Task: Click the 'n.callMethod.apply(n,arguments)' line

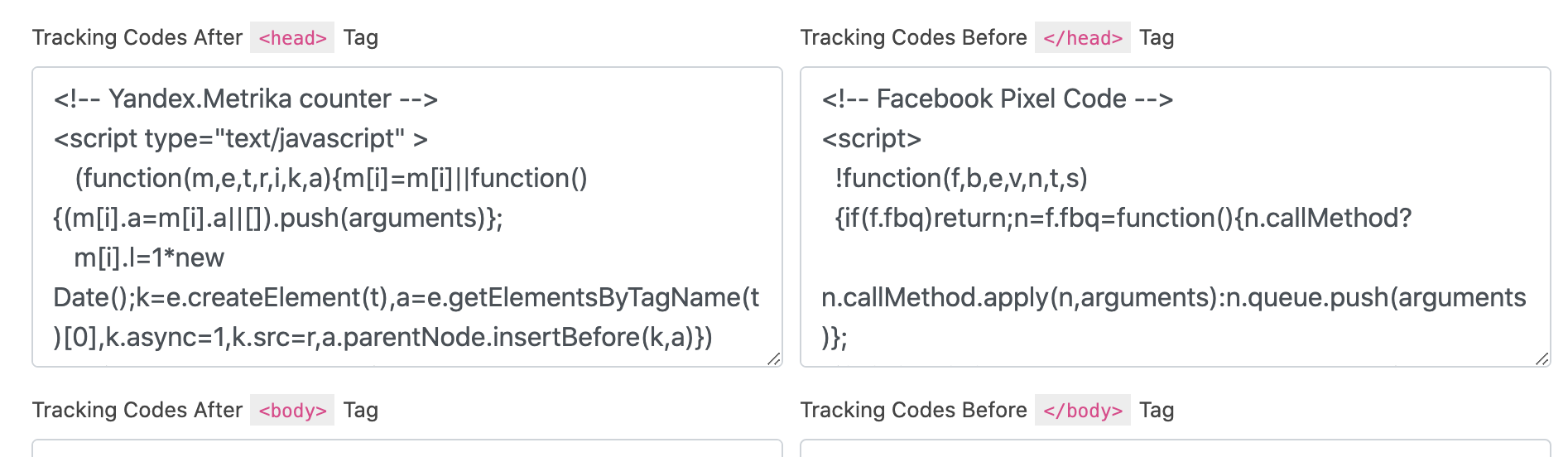Action: (1174, 297)
